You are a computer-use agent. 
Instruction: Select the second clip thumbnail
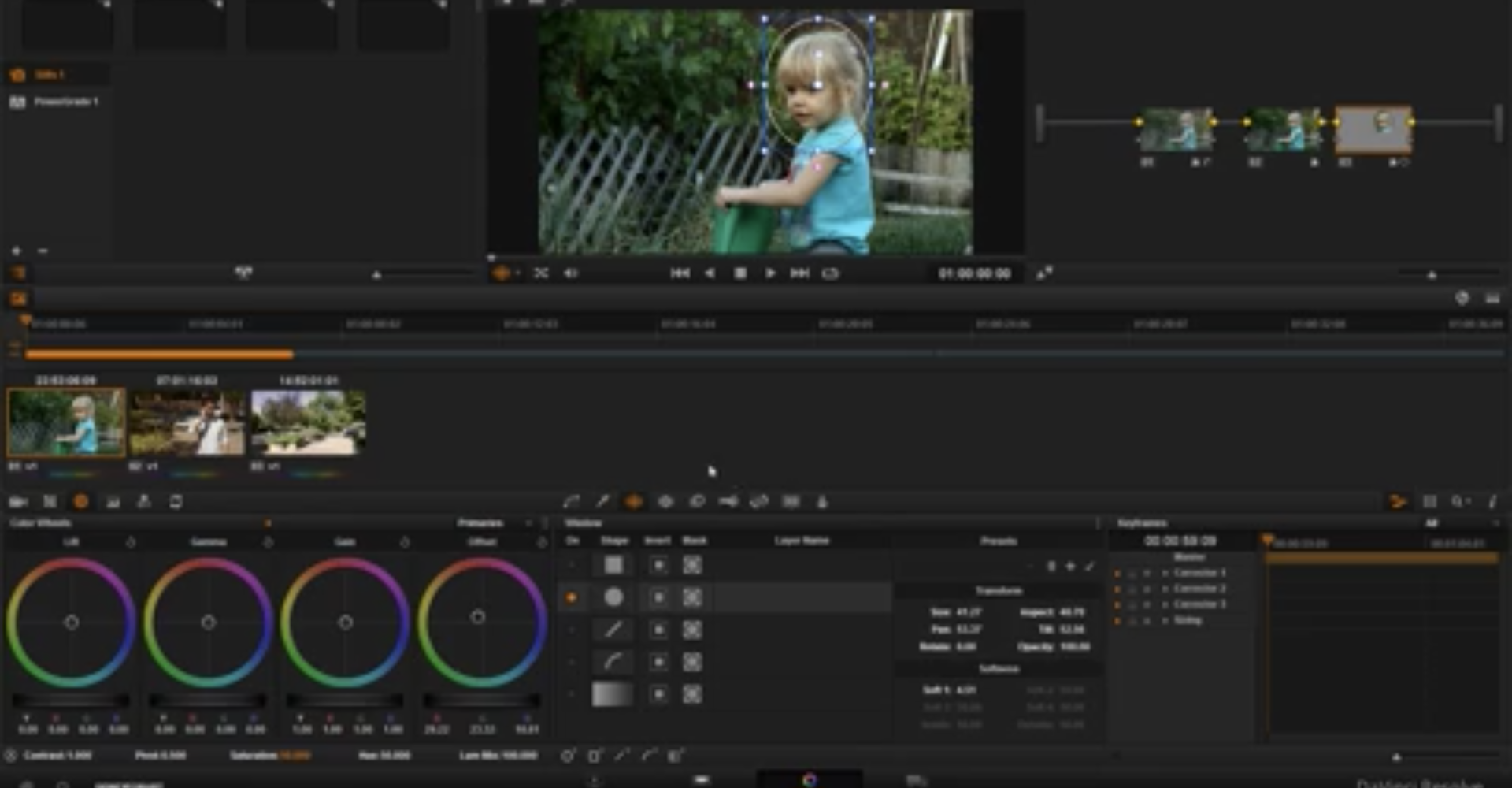pos(187,422)
